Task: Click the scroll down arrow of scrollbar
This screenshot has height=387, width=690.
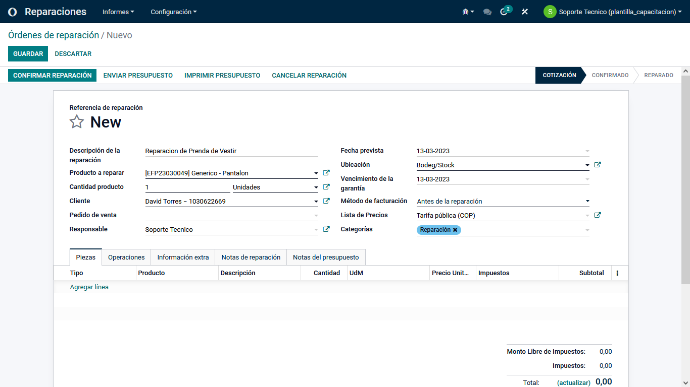Action: pyautogui.click(x=685, y=383)
